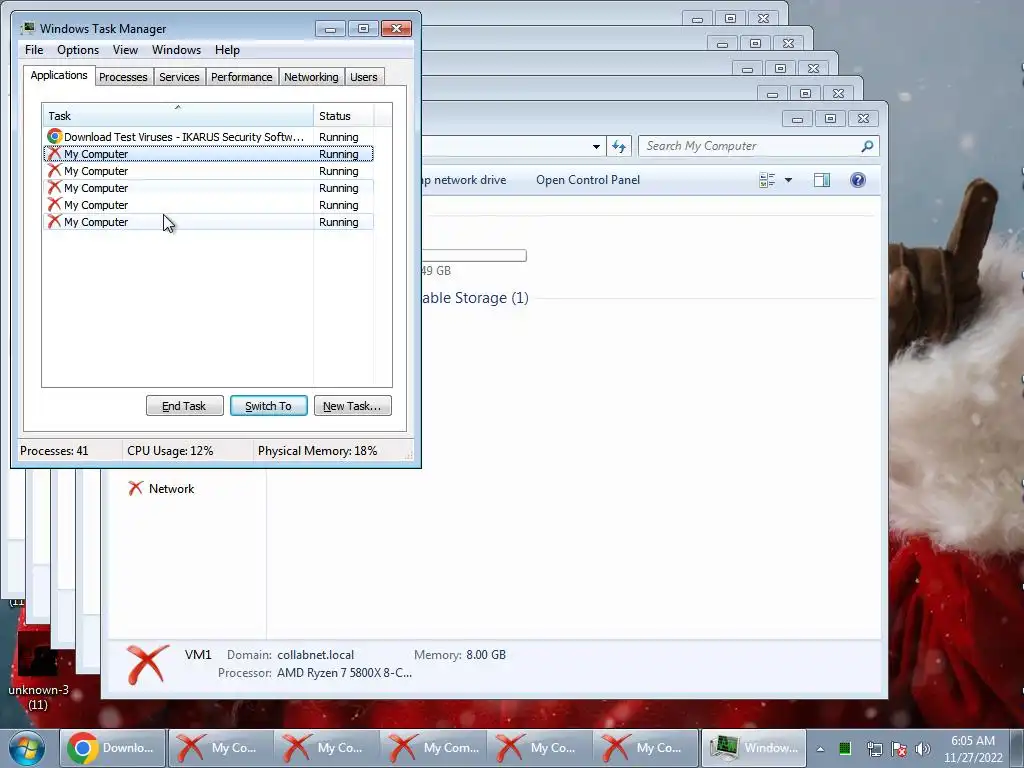This screenshot has width=1024, height=768.
Task: Click the Removable Storage (1) group header
Action: 475,298
